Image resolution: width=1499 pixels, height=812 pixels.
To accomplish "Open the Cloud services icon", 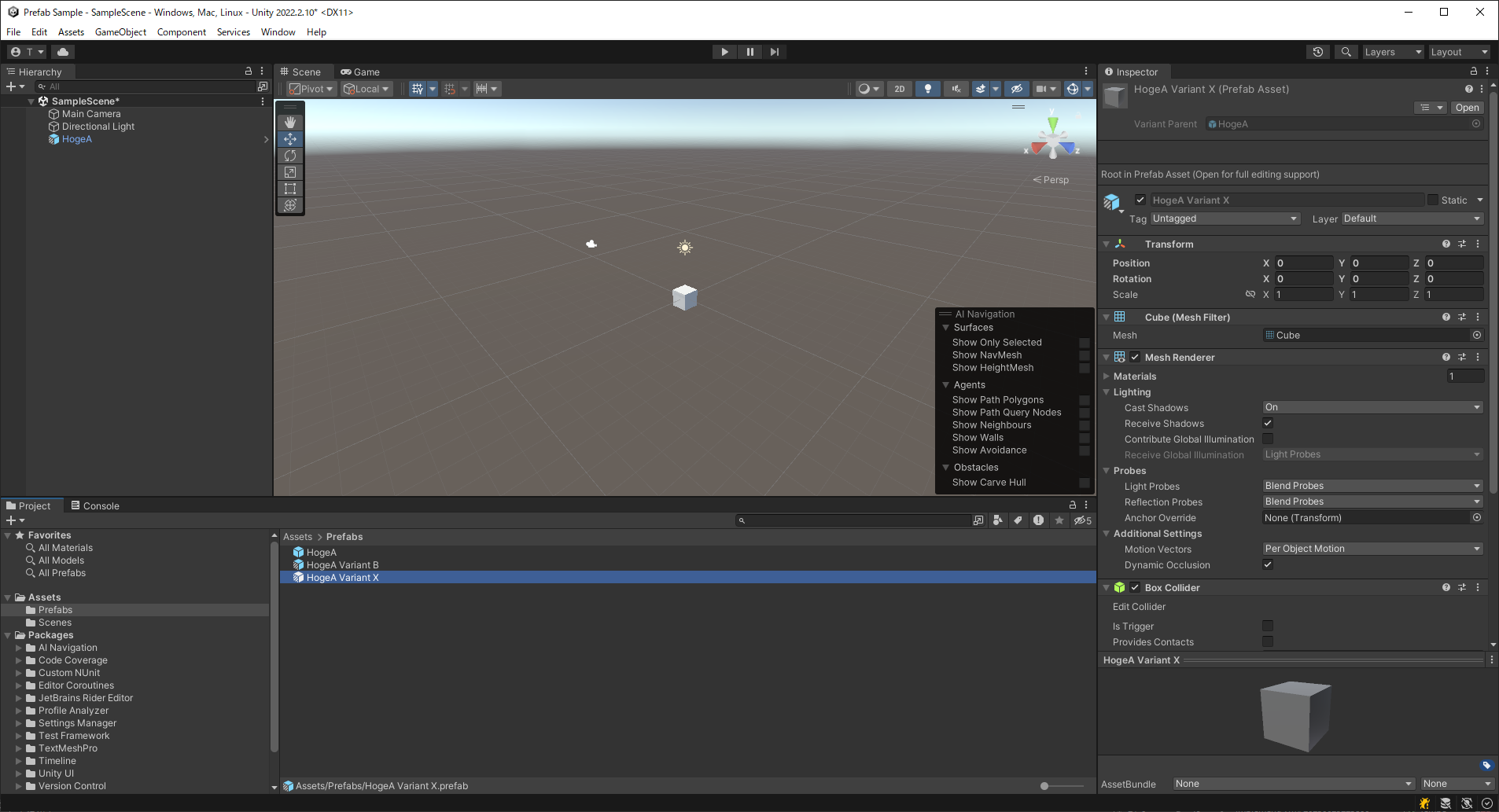I will tap(63, 52).
